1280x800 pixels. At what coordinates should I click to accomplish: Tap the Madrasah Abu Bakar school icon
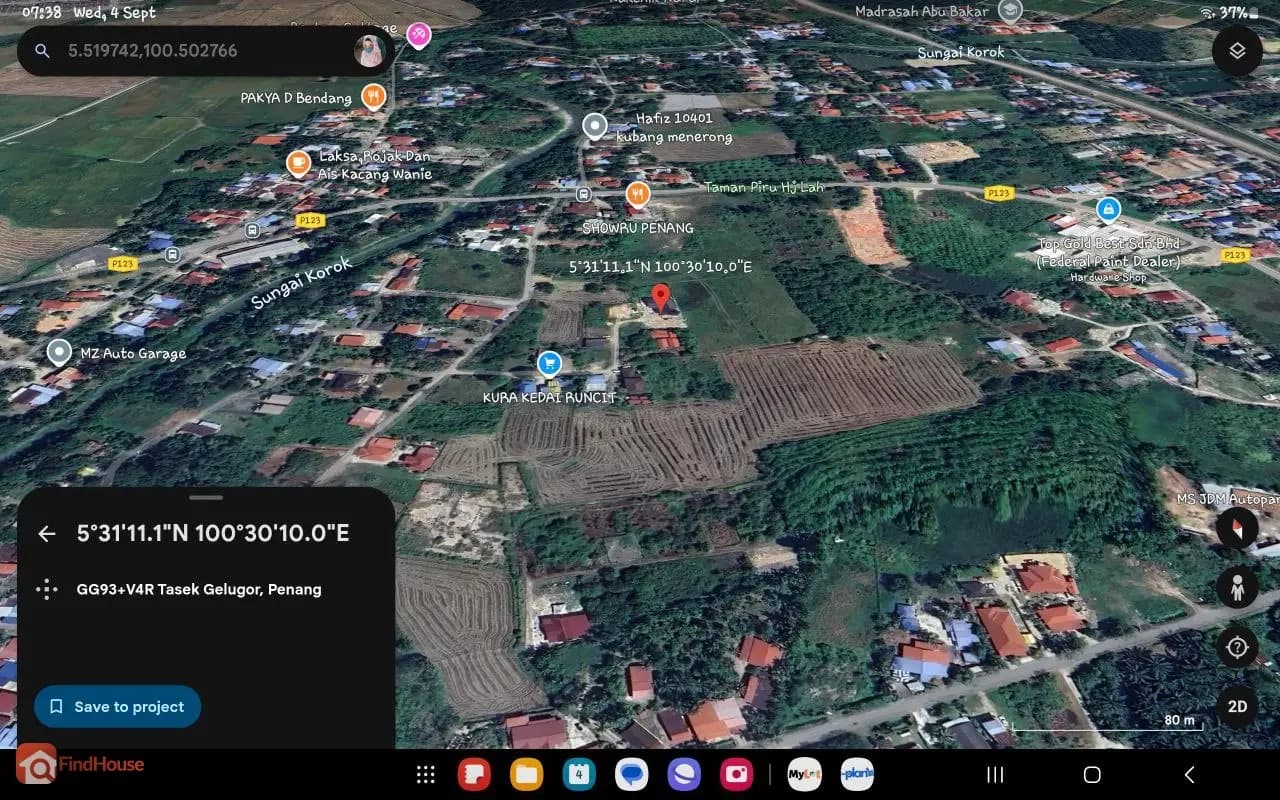click(1010, 11)
